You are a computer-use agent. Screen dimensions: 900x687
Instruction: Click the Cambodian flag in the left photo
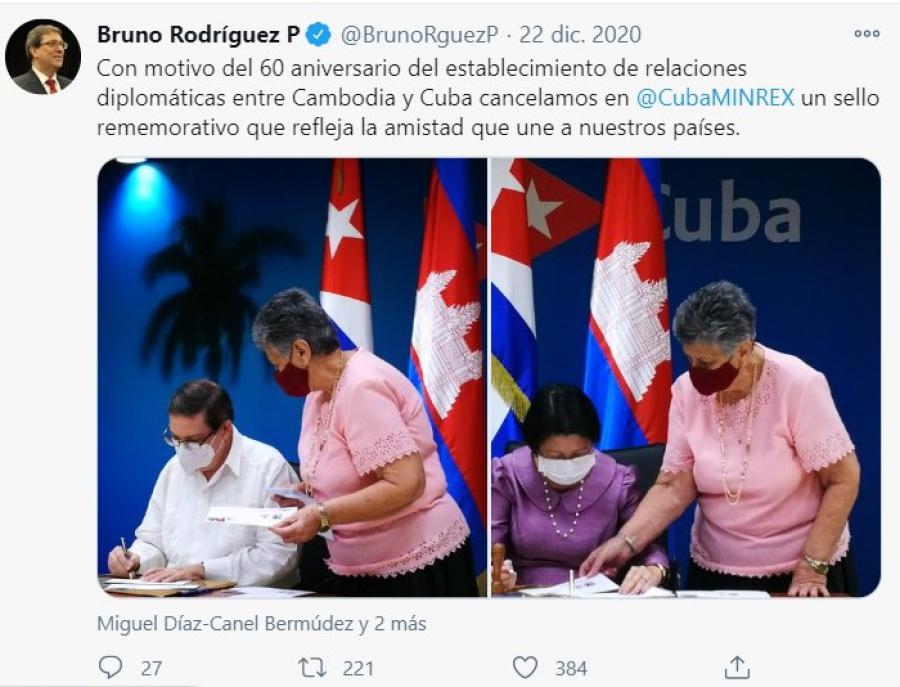(448, 356)
